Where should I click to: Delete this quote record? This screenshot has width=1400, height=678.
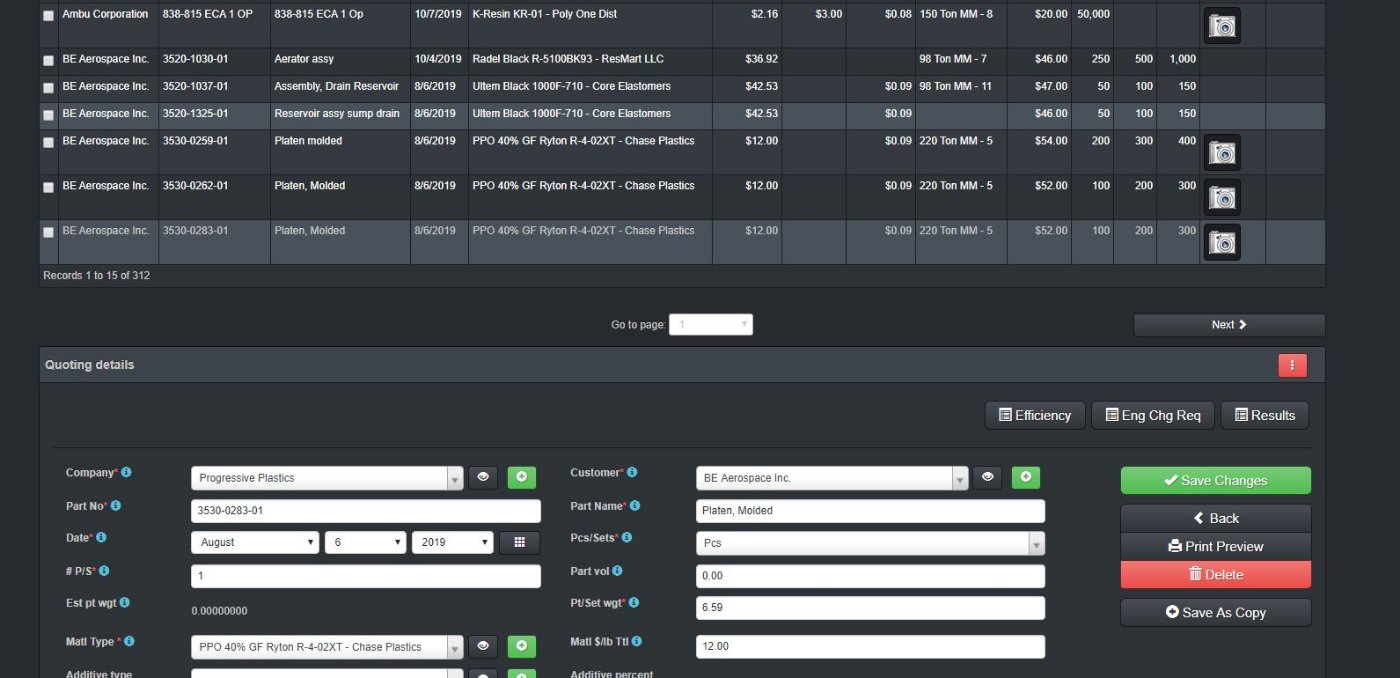[x=1215, y=574]
